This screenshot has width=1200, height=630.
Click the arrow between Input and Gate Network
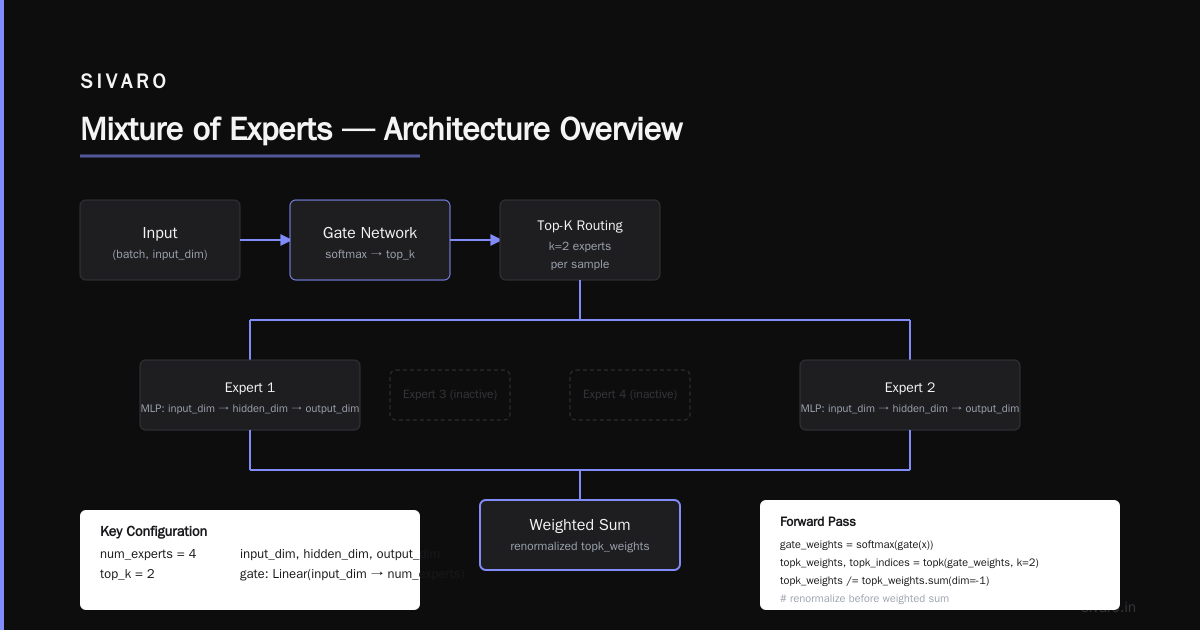point(265,240)
